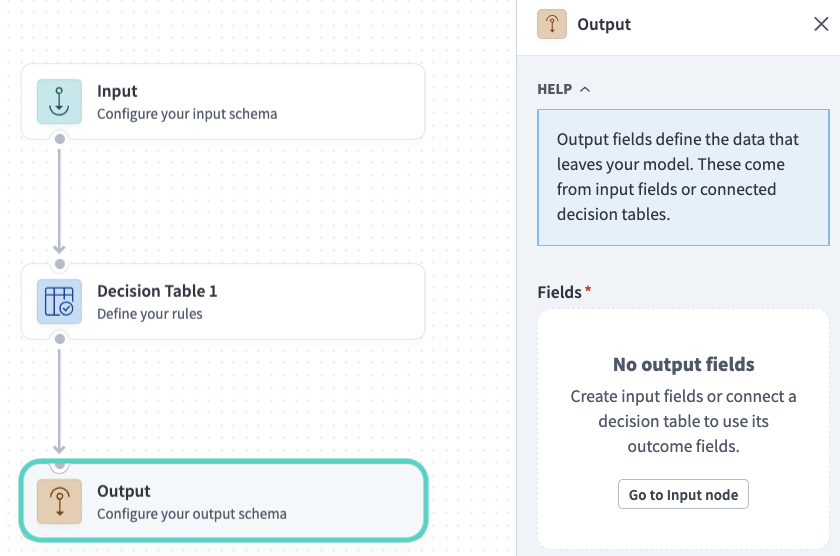Click the Input node bottom connector dot
Screen dimensions: 840x556
tap(60, 139)
